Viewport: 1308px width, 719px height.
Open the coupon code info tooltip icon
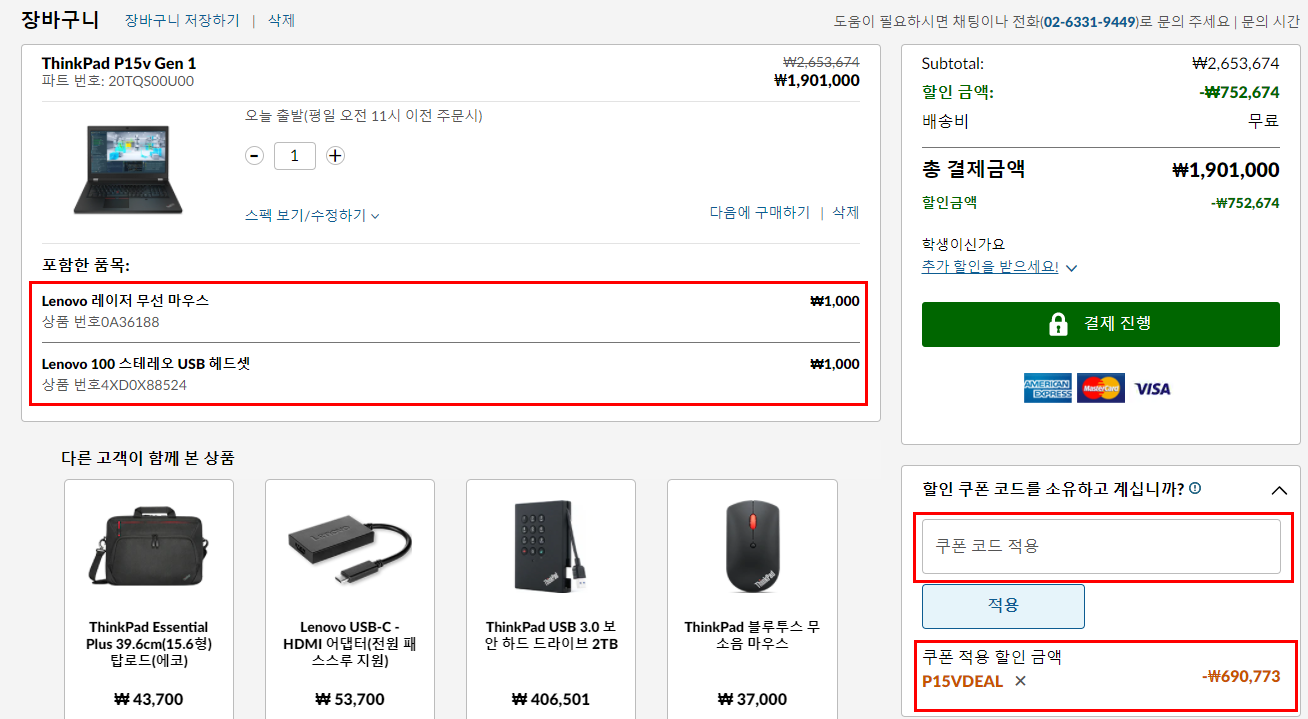pos(1195,489)
